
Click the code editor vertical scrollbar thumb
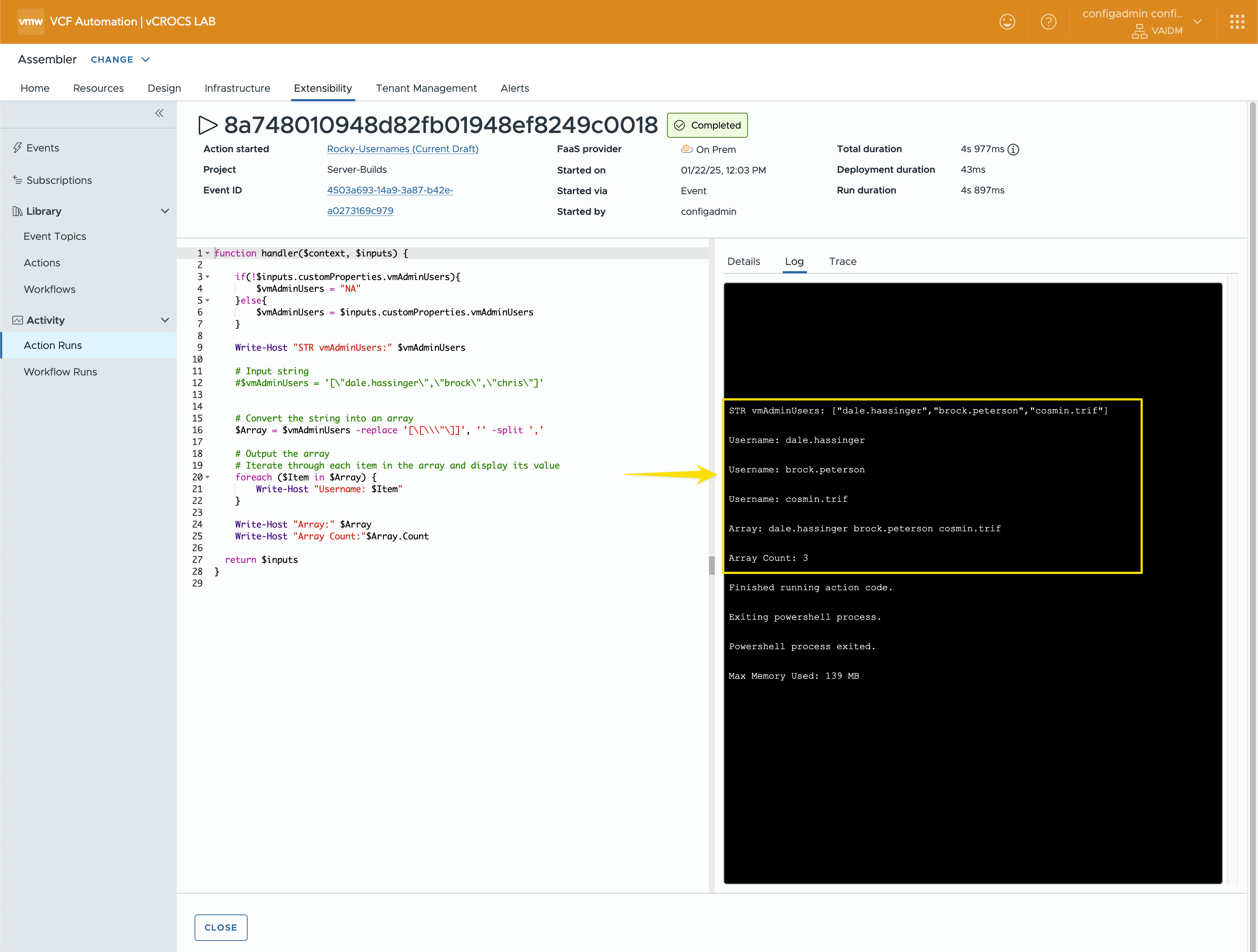[x=712, y=565]
